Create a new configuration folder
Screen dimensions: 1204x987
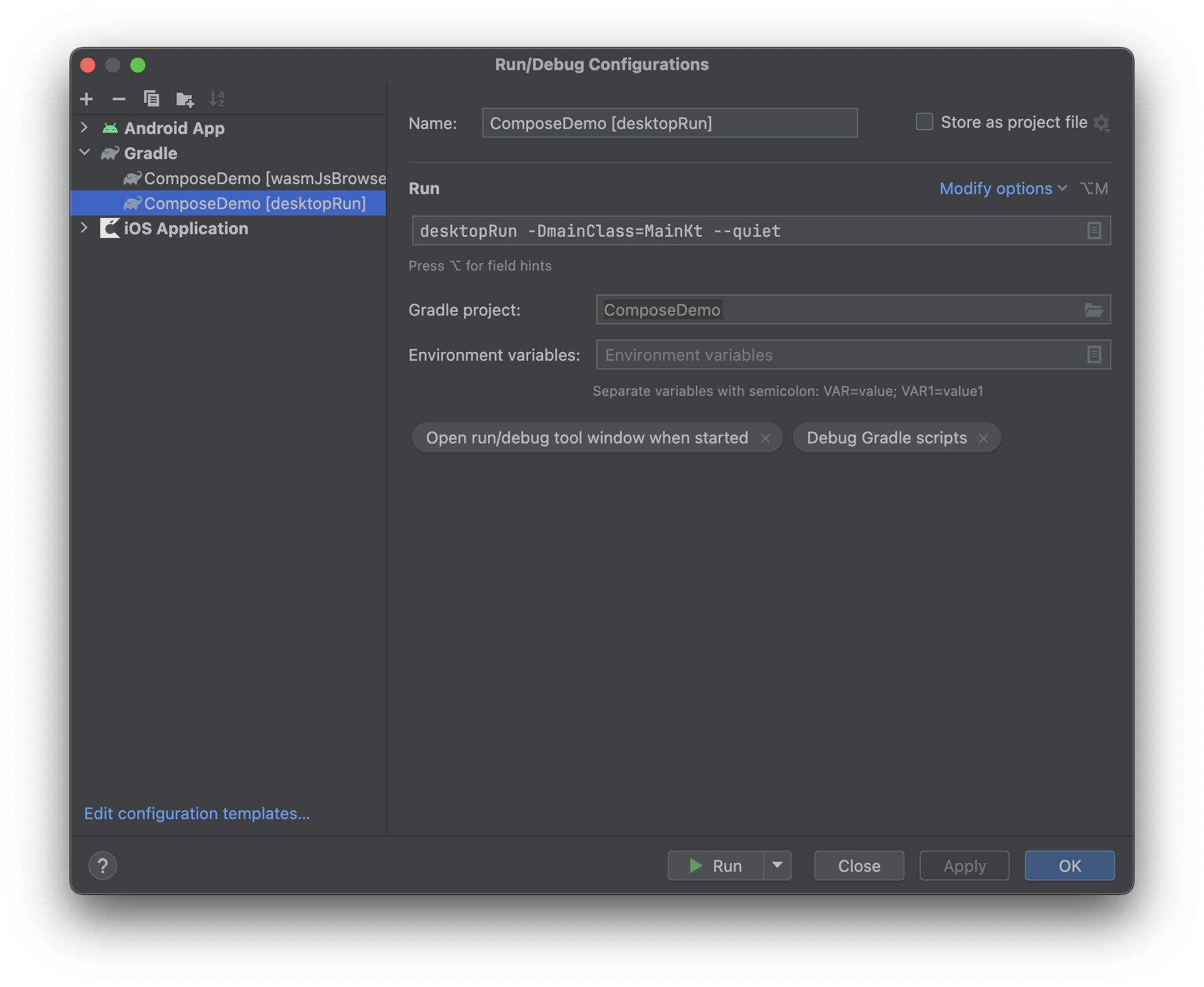[x=185, y=99]
